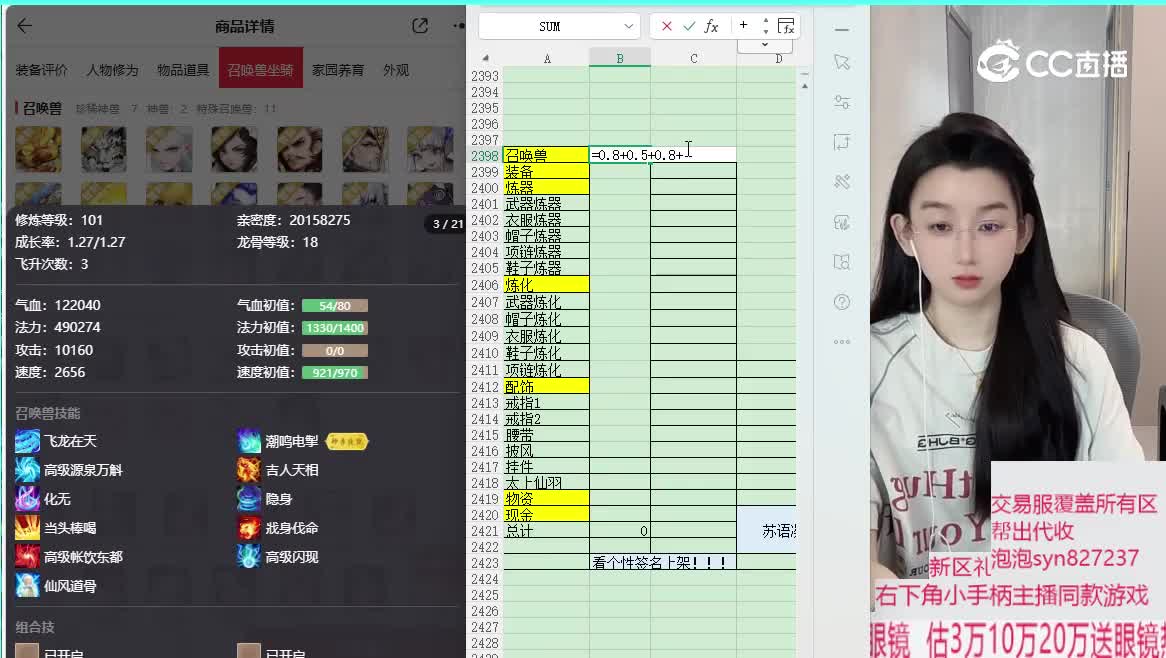Image resolution: width=1166 pixels, height=658 pixels.
Task: Select the 潮鸣电掣 skill icon
Action: click(249, 441)
